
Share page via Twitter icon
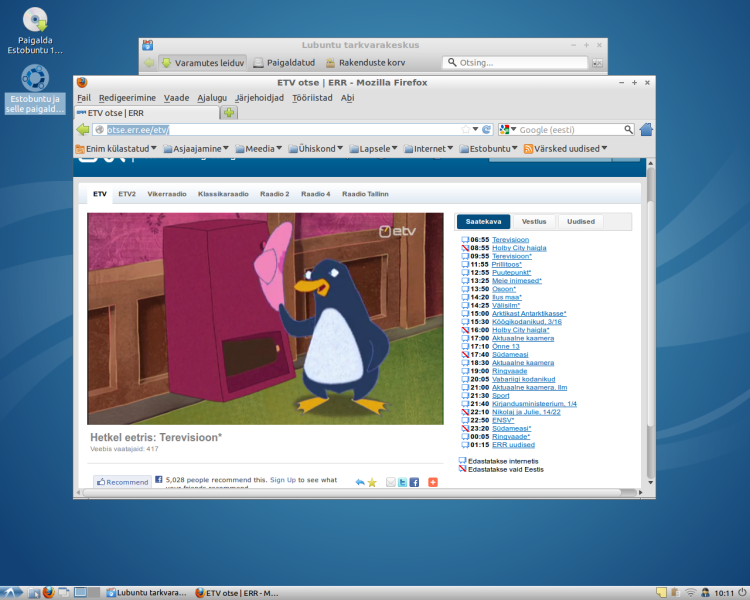(402, 482)
